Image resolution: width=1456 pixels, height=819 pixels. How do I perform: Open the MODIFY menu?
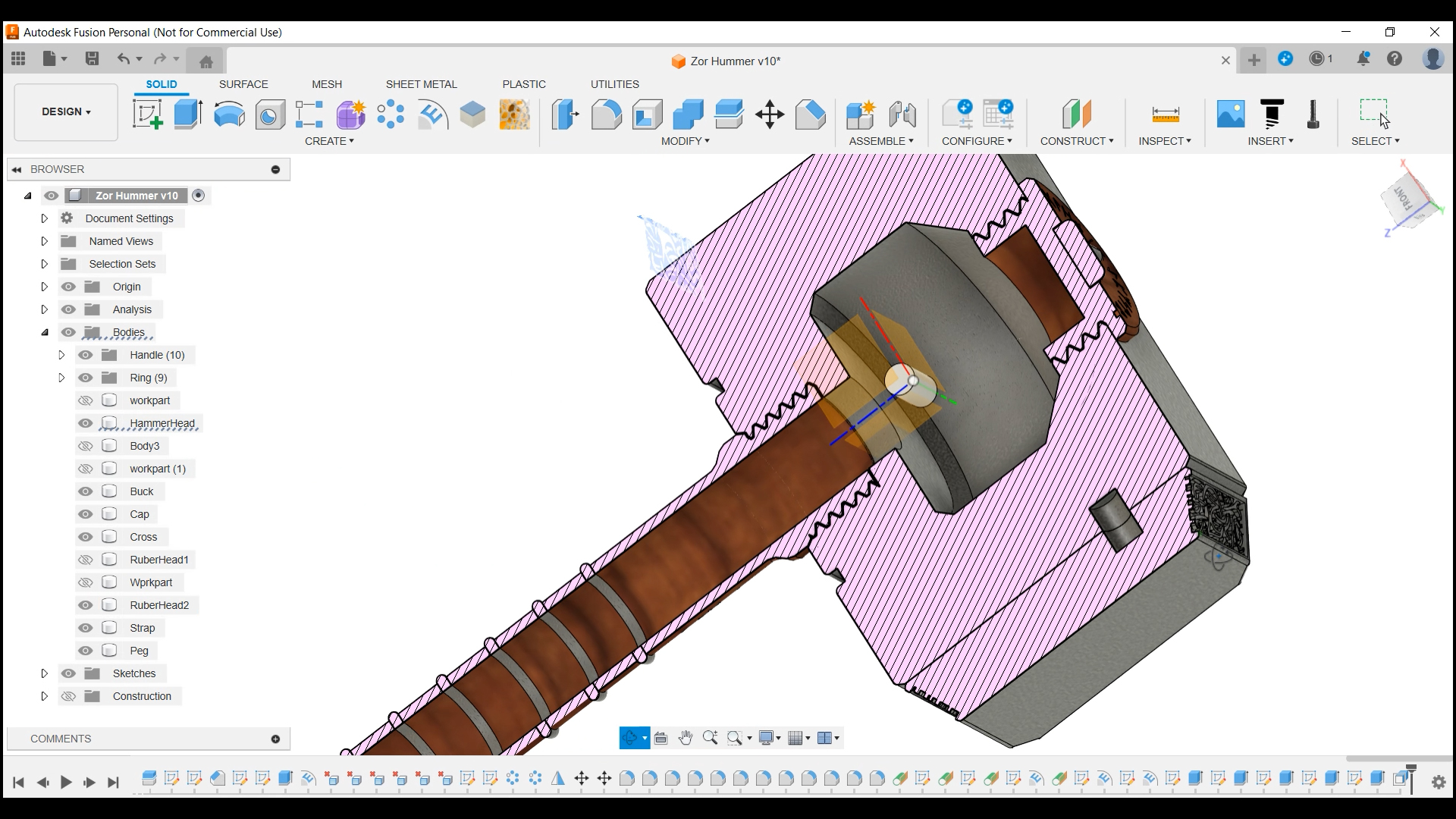(x=685, y=141)
